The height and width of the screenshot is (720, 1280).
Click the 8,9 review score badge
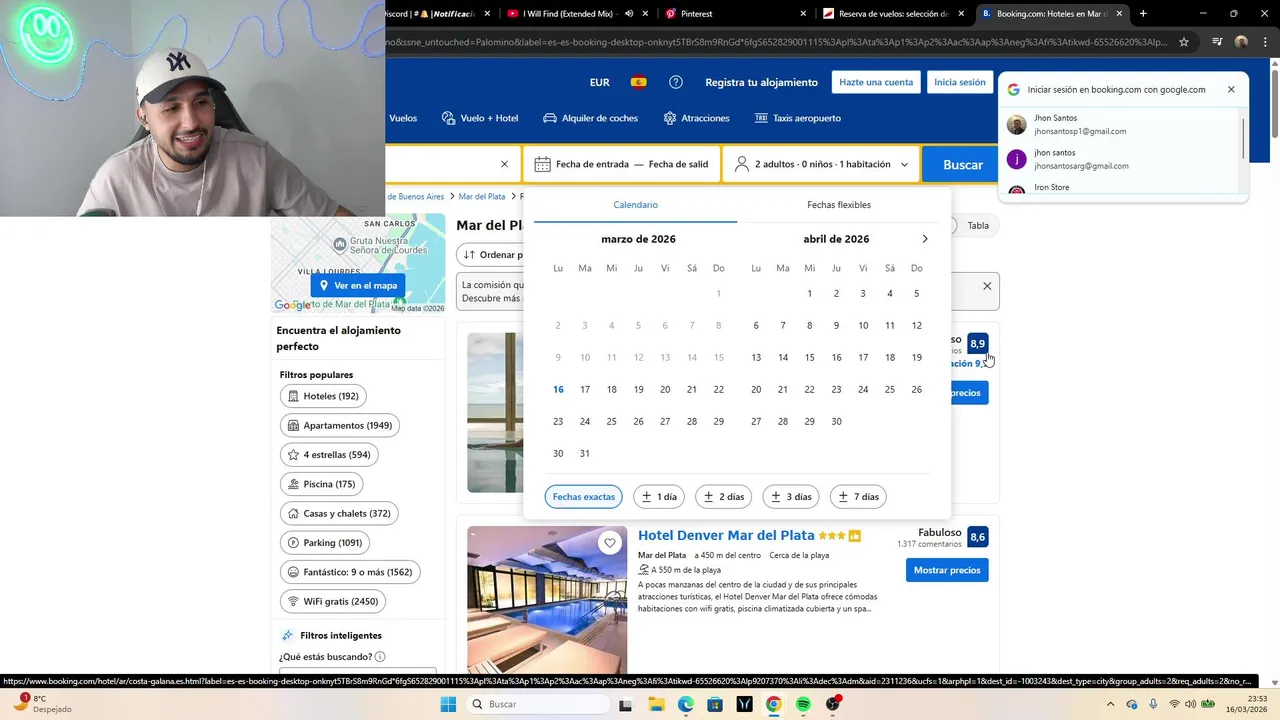click(x=977, y=343)
